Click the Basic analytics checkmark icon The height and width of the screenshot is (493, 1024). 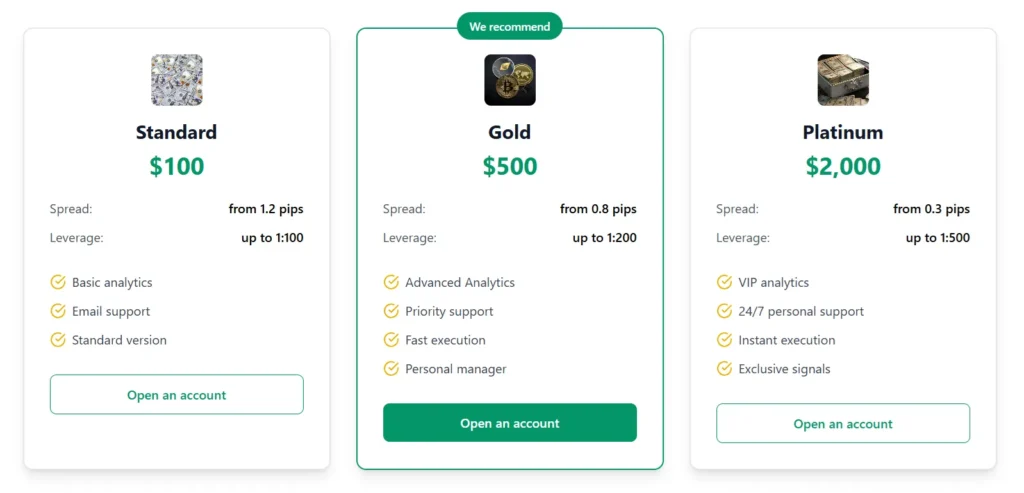(58, 283)
